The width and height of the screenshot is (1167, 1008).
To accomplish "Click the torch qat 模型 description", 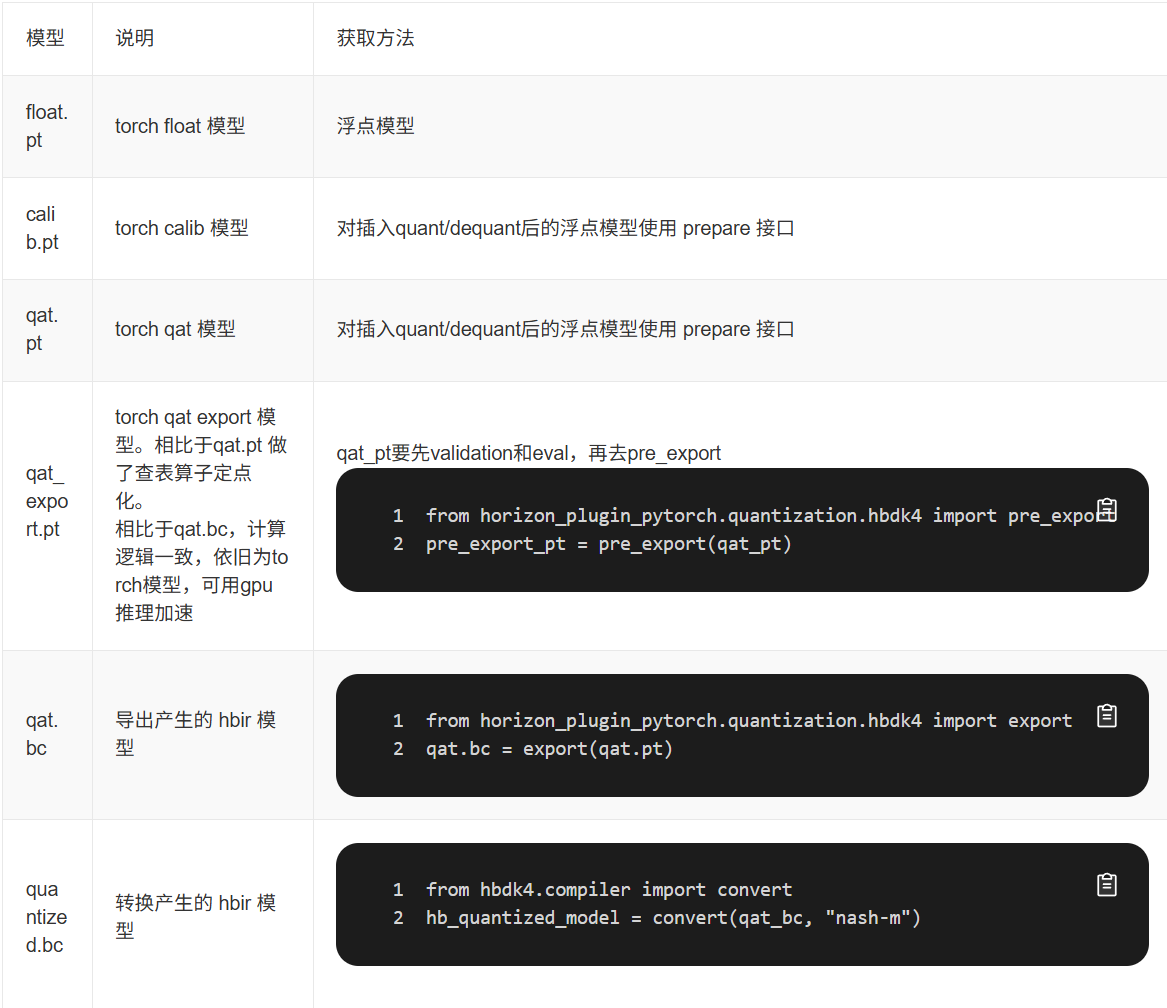I will click(x=175, y=329).
